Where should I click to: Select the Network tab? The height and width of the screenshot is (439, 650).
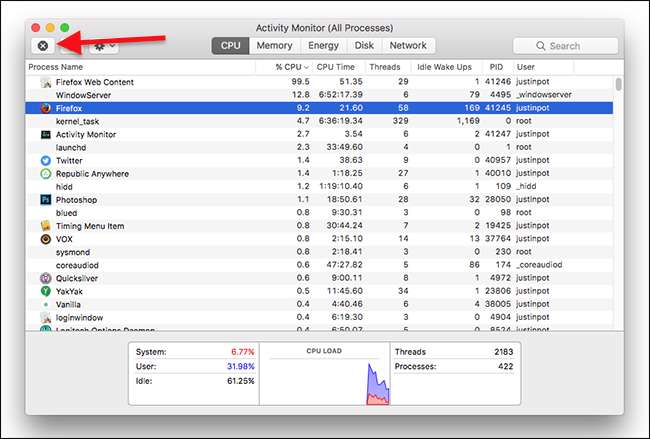[408, 46]
